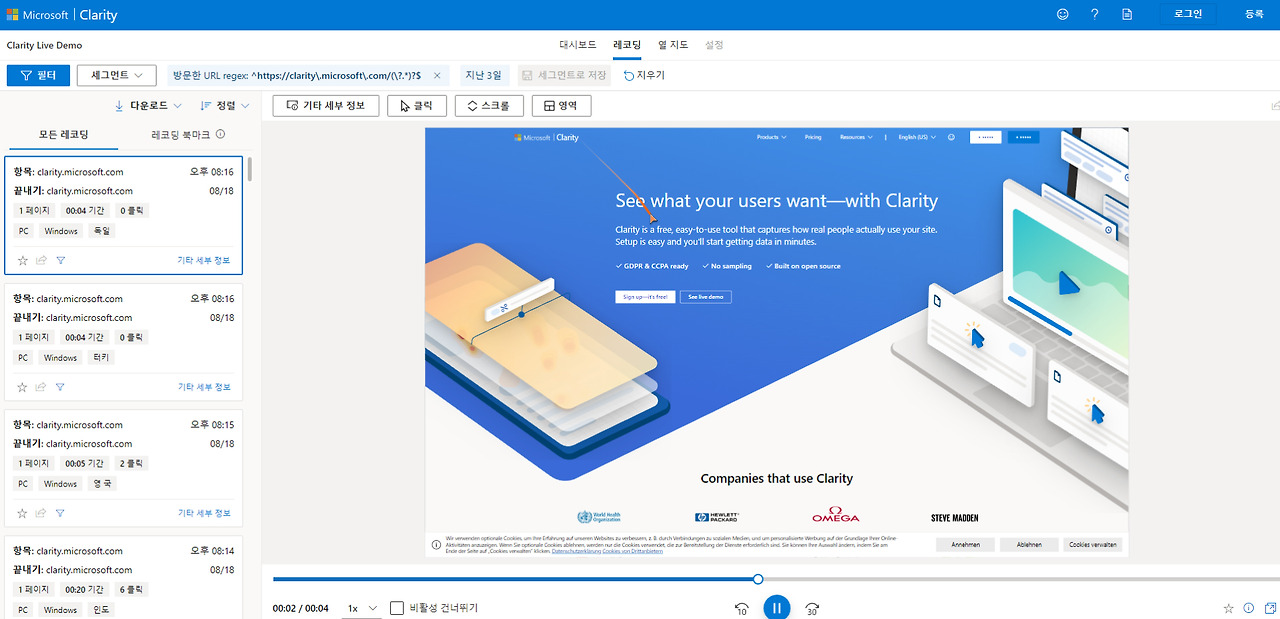Screen dimensions: 1280x619
Task: Click the replayed page 'See live demo' button
Action: (x=706, y=297)
